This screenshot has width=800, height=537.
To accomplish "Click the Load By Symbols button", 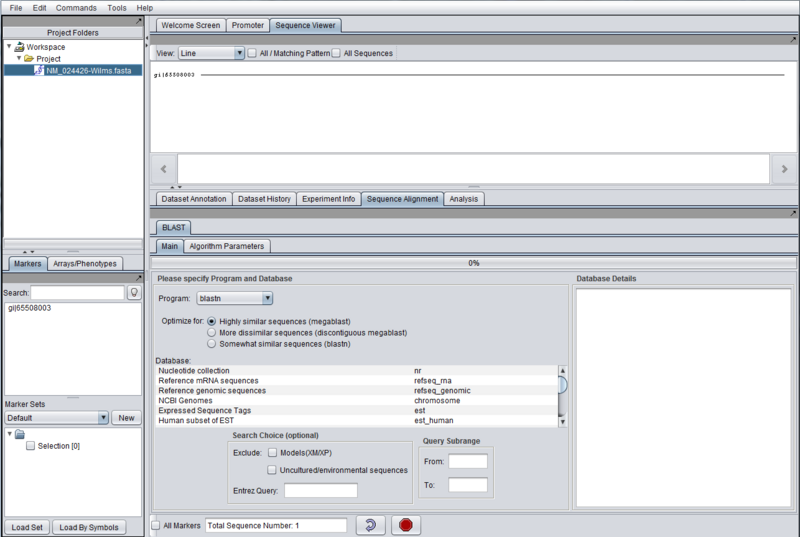I will [88, 527].
